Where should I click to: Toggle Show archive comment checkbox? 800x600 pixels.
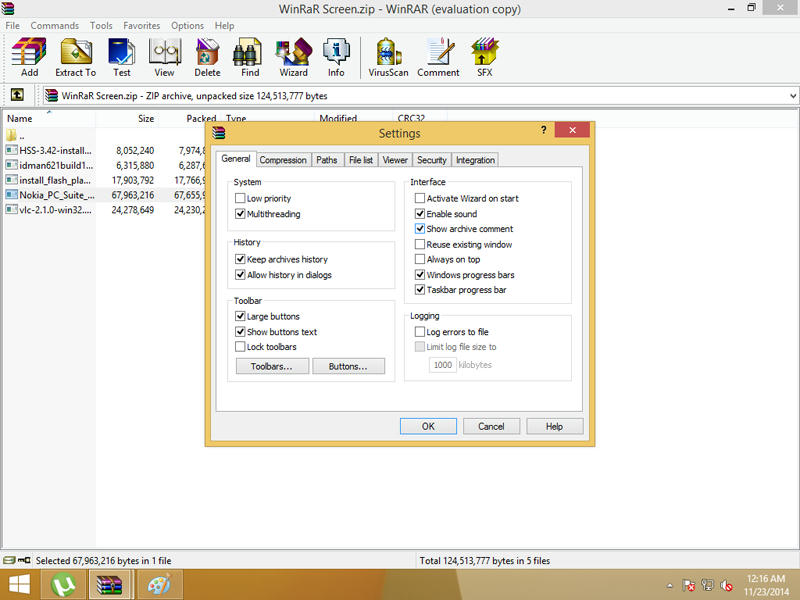420,229
